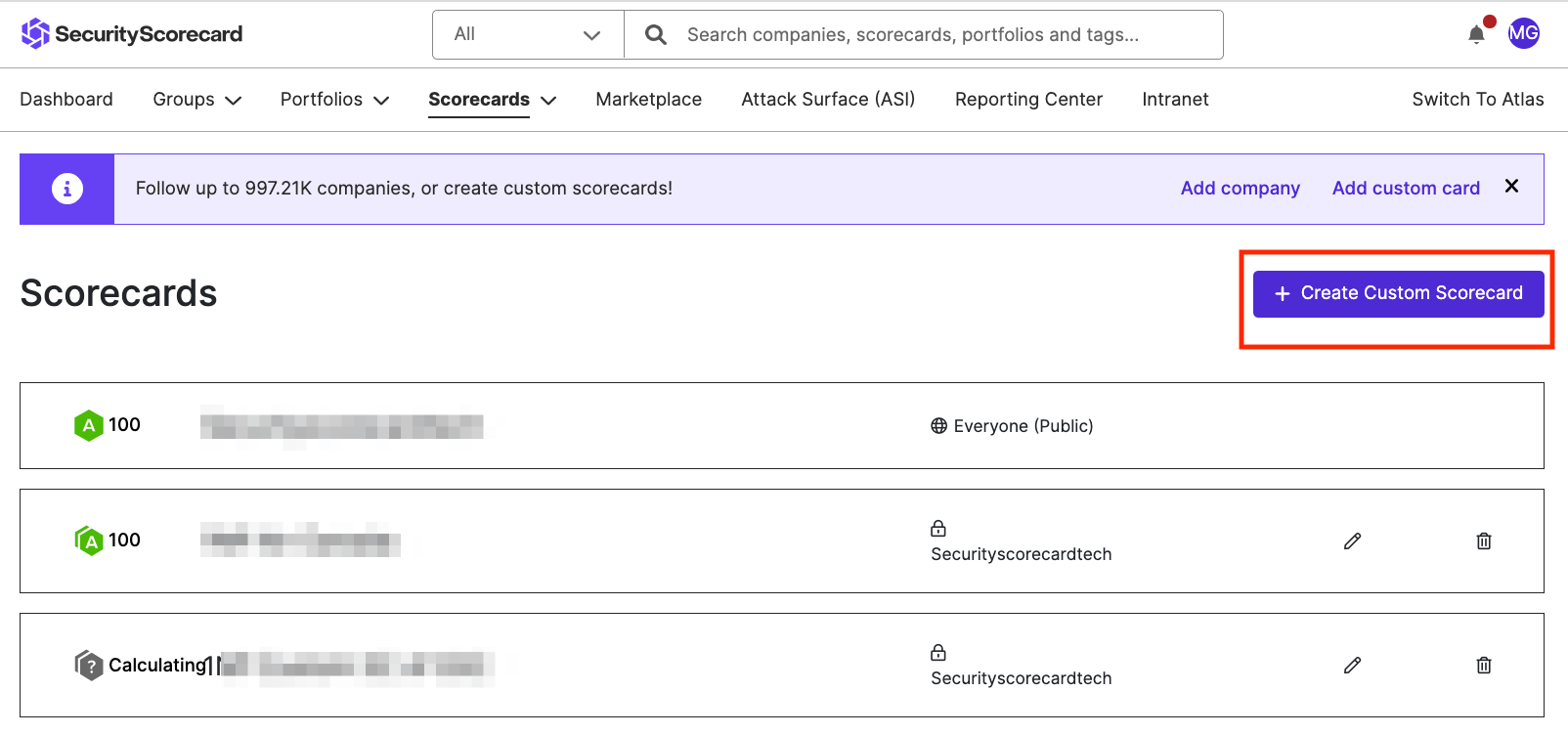The height and width of the screenshot is (735, 1568).
Task: Click the question mark badge on the Calculating scorecard
Action: pyautogui.click(x=89, y=666)
